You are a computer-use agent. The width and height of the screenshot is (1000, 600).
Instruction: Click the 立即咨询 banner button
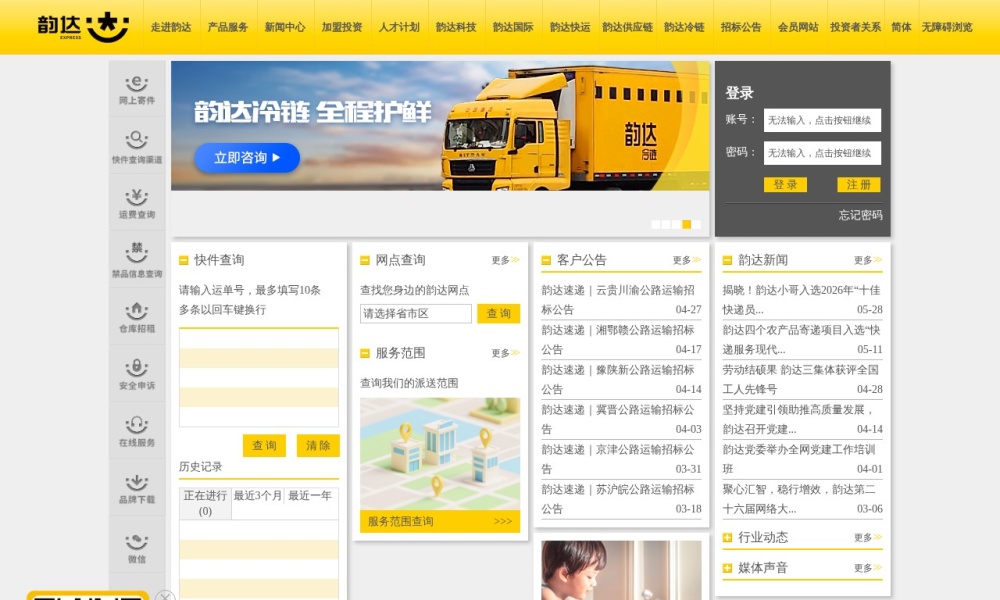click(247, 157)
